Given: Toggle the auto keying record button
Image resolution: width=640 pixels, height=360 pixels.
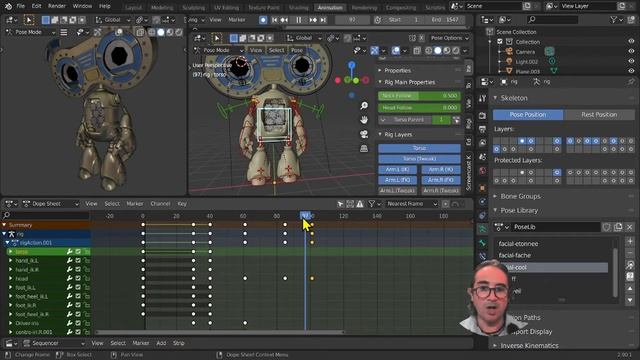Looking at the screenshot, I should [263, 20].
